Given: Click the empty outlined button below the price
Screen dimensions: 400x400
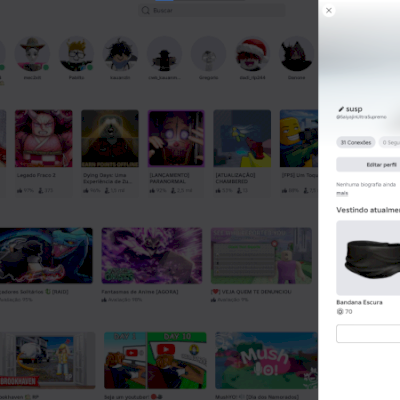Looking at the screenshot, I should (368, 333).
